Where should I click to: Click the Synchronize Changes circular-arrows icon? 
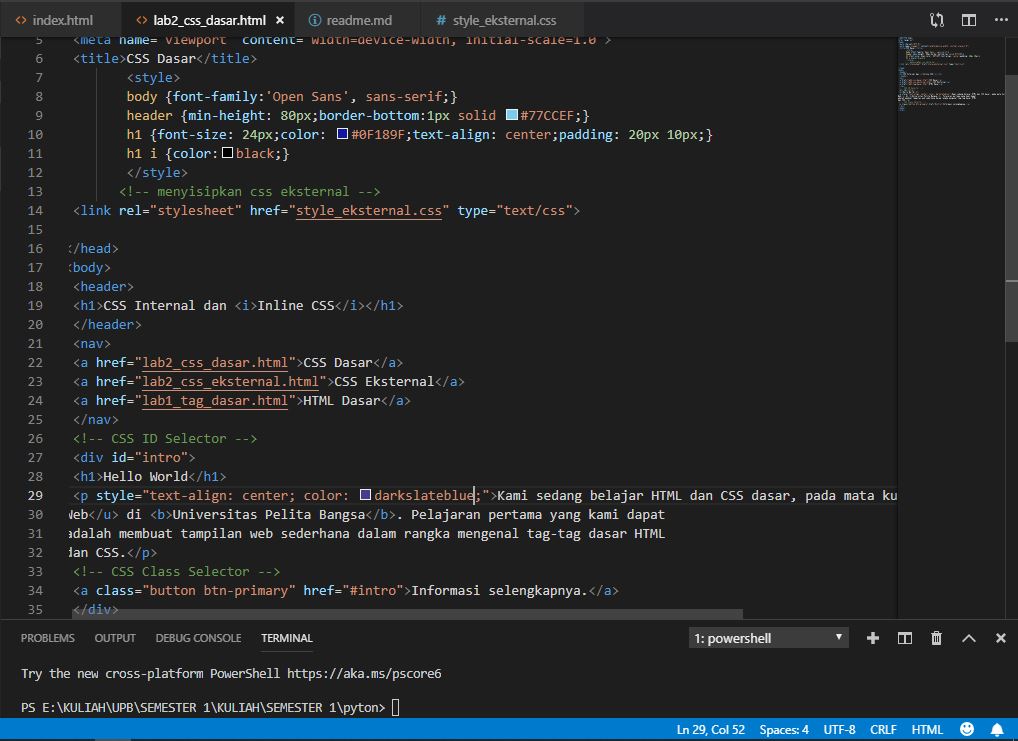pos(937,19)
